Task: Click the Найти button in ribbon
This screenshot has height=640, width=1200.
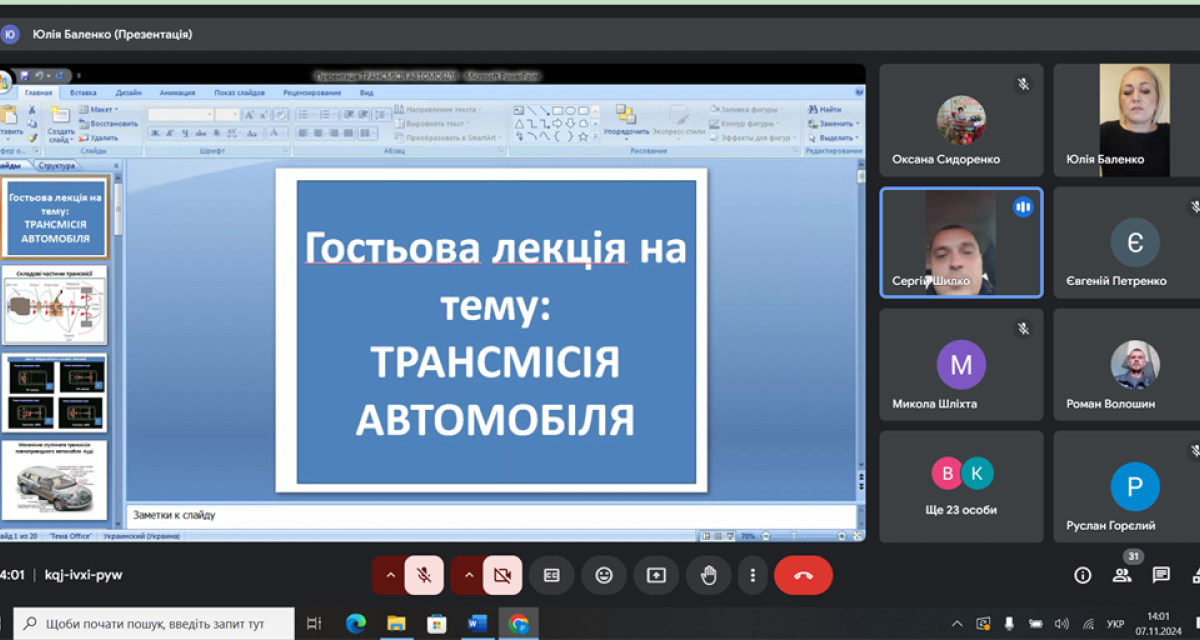Action: coord(825,109)
